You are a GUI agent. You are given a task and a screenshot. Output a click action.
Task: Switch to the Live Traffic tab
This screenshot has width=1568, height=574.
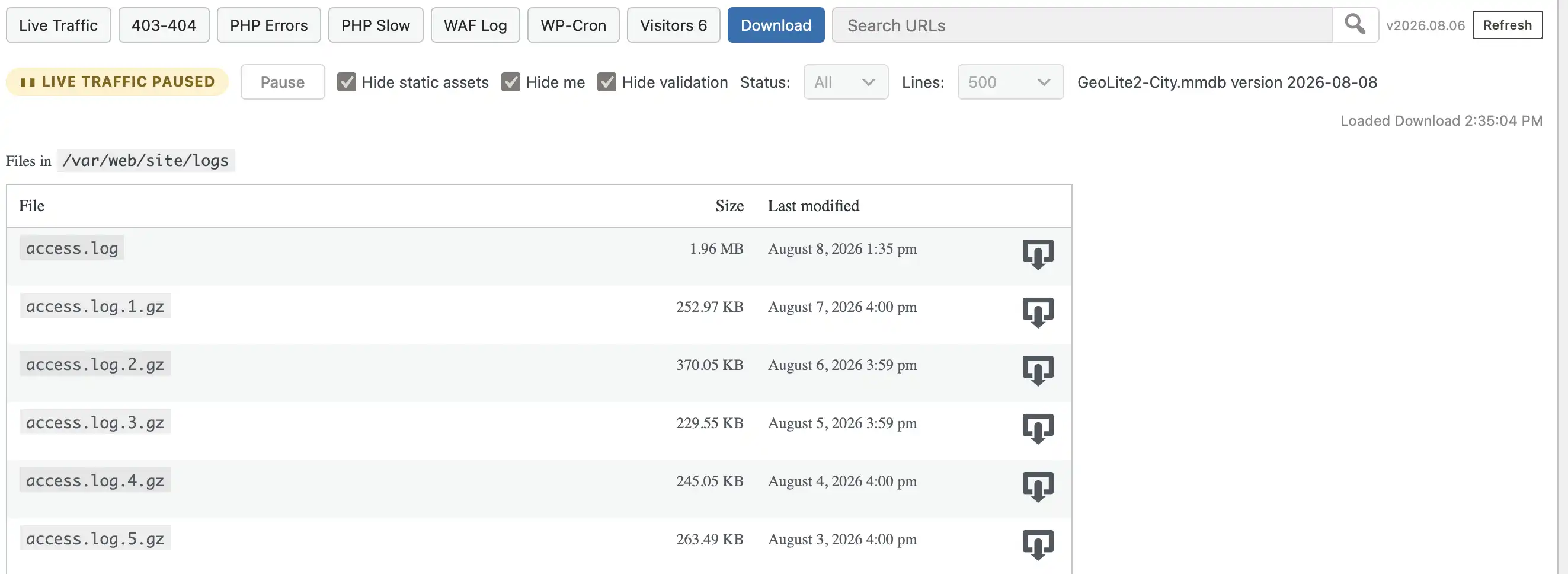(59, 25)
